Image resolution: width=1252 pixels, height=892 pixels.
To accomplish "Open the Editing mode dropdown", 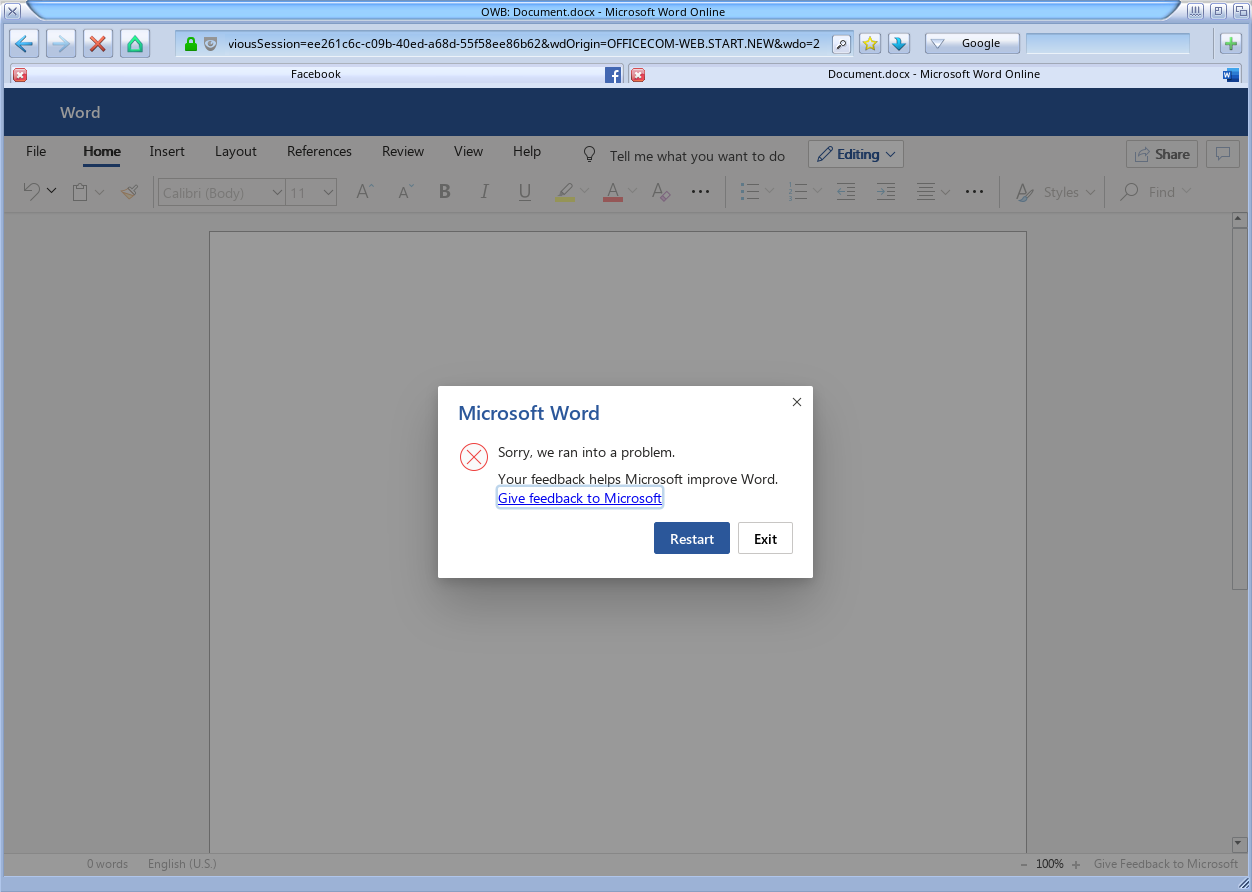I will click(856, 154).
